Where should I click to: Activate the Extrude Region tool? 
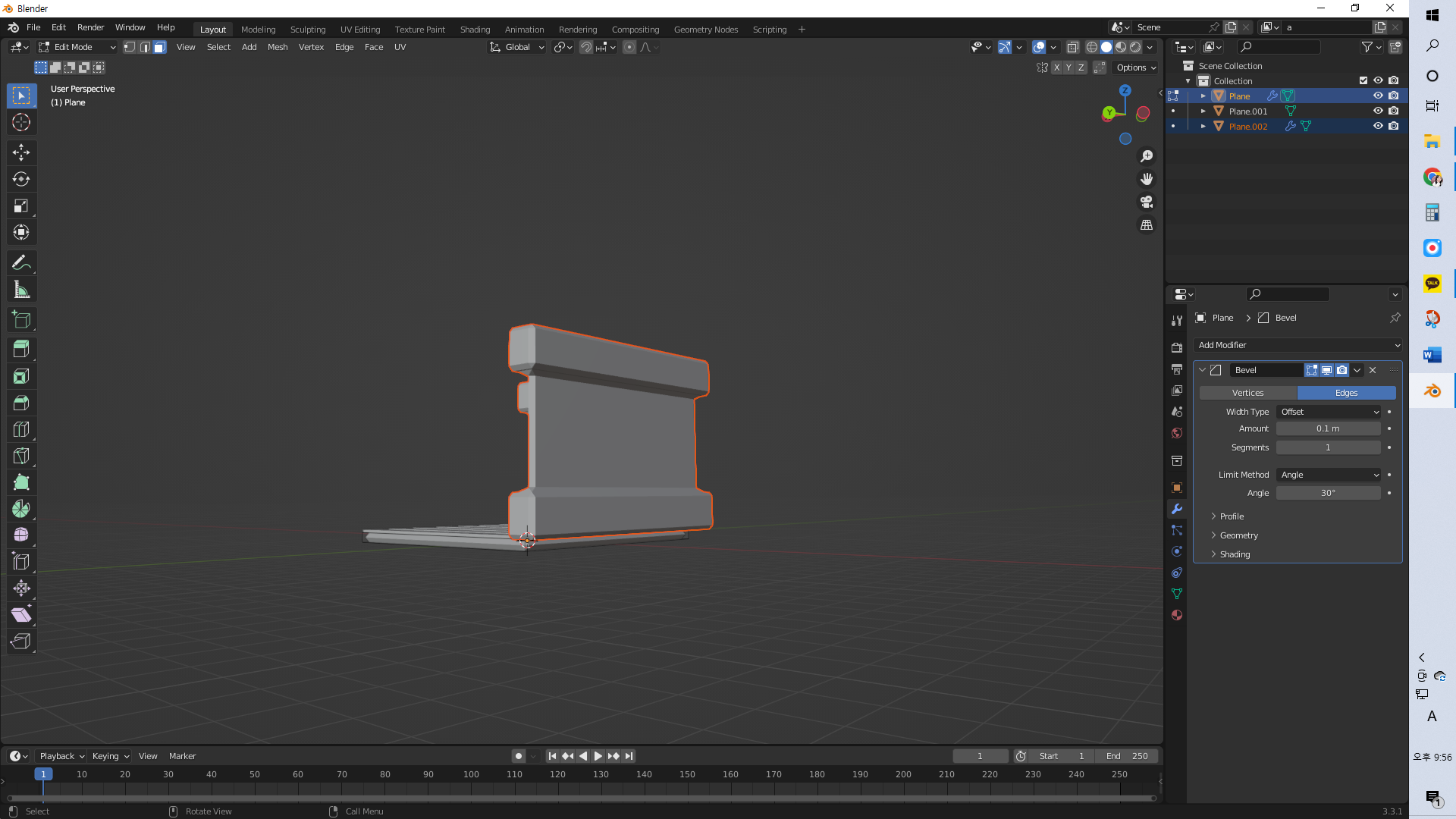(x=21, y=350)
